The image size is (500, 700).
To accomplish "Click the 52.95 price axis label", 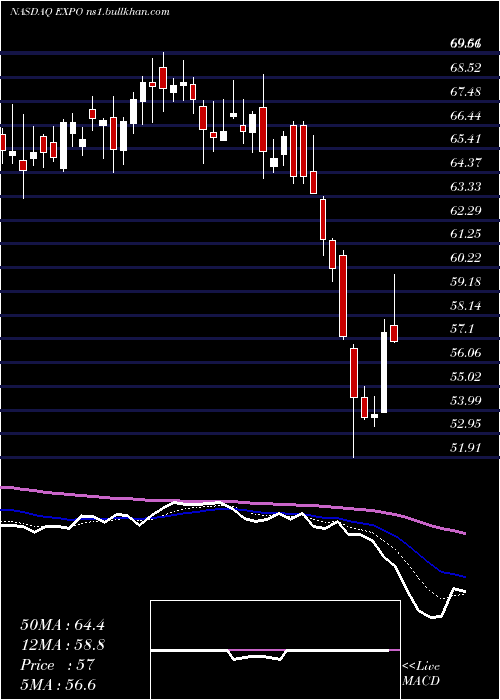I will tap(466, 423).
